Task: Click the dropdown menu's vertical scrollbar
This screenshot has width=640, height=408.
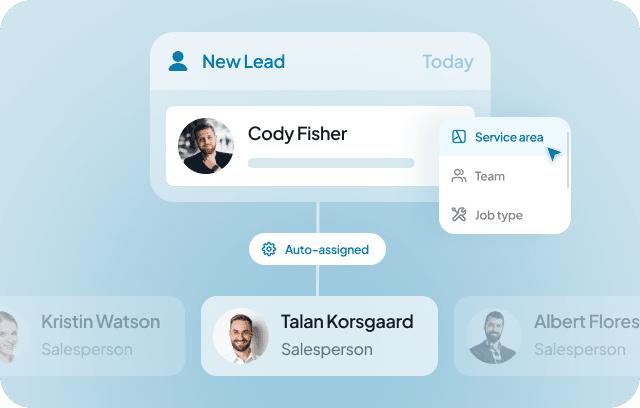Action: [569, 158]
